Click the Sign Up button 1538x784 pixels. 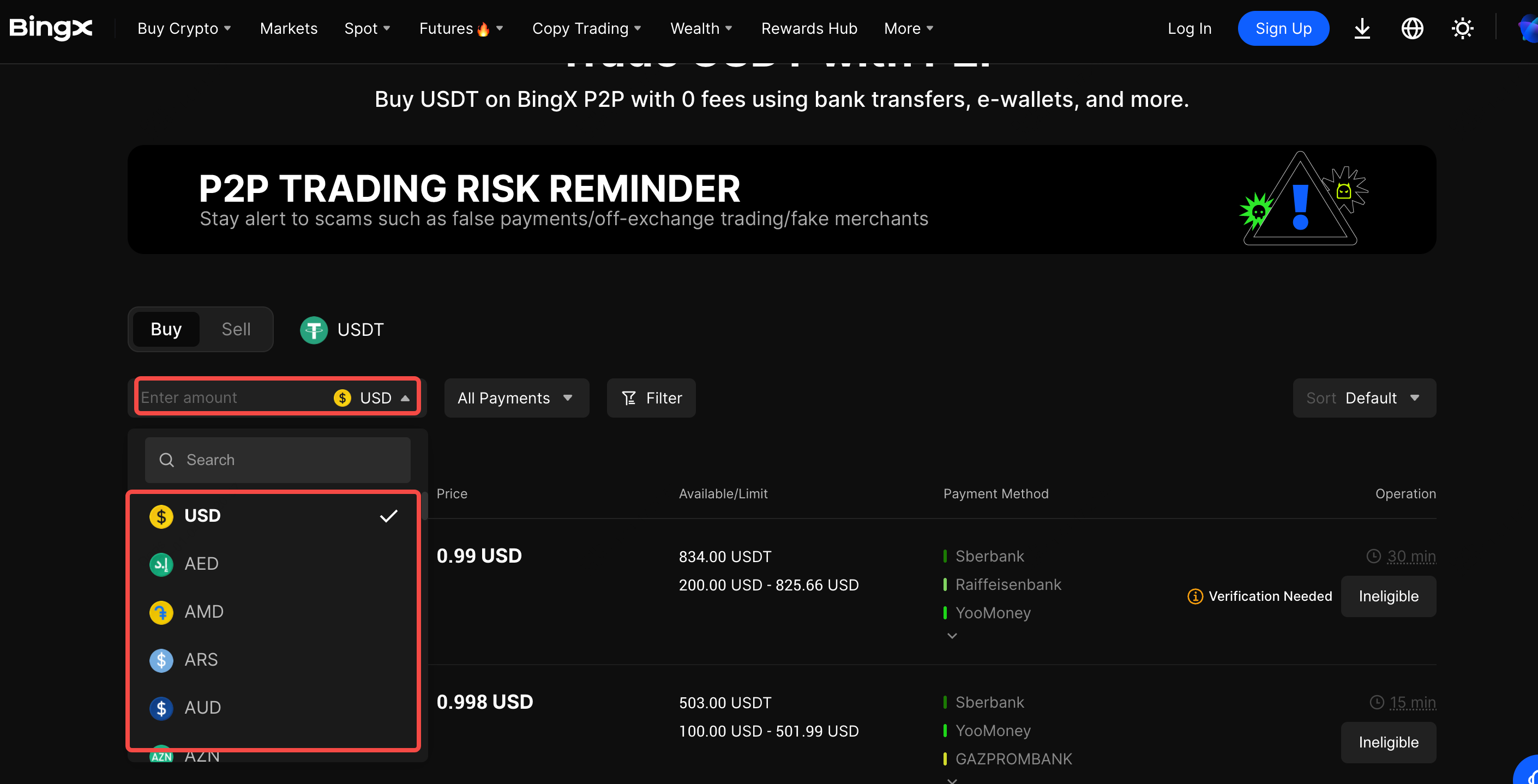pos(1283,29)
